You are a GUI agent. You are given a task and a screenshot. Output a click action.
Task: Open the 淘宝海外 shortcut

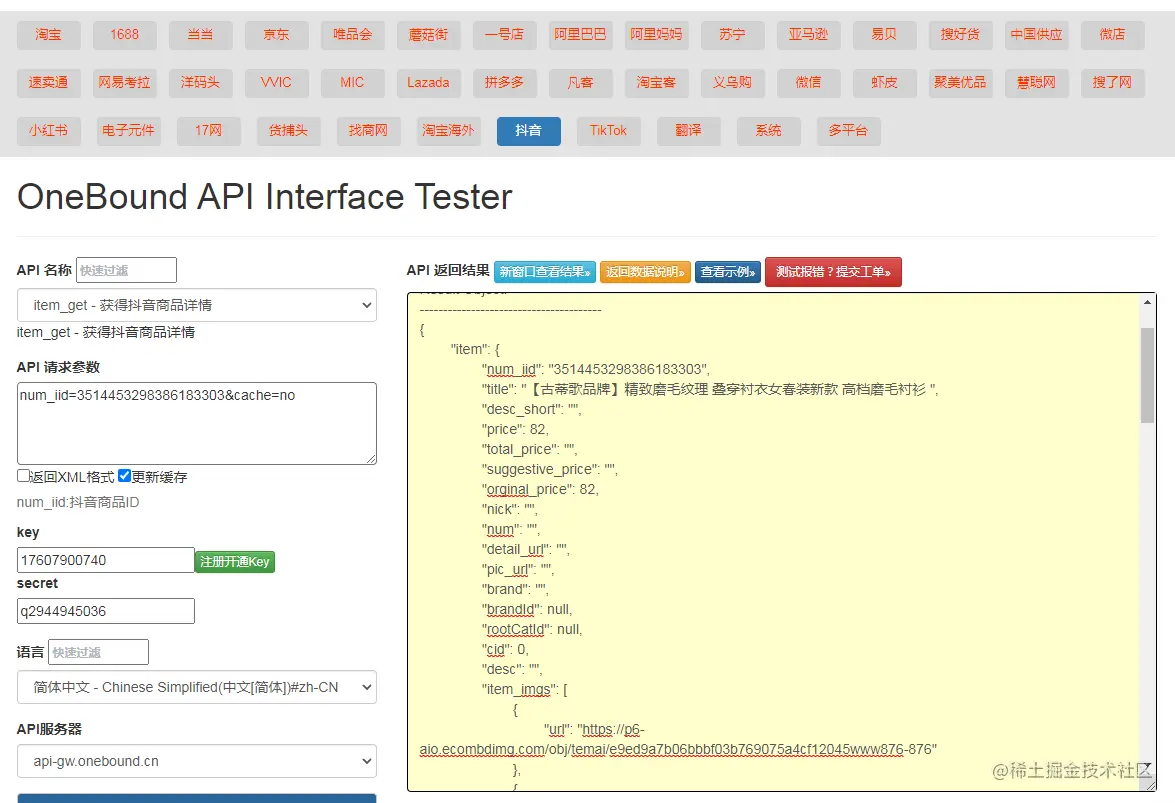[448, 130]
